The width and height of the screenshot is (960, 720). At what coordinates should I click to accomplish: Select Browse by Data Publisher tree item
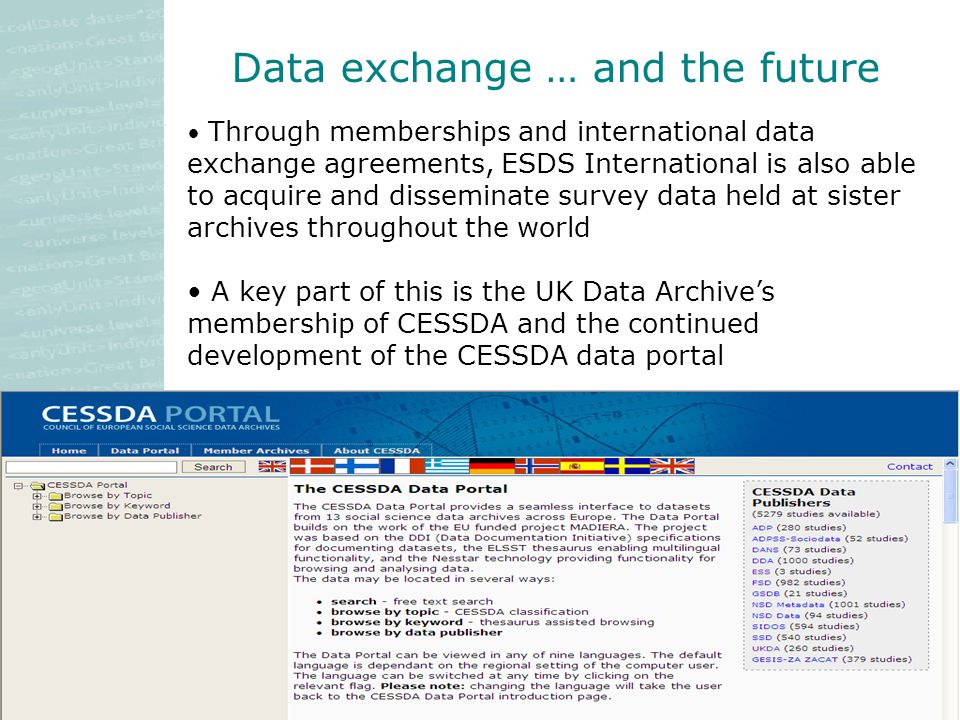[132, 516]
